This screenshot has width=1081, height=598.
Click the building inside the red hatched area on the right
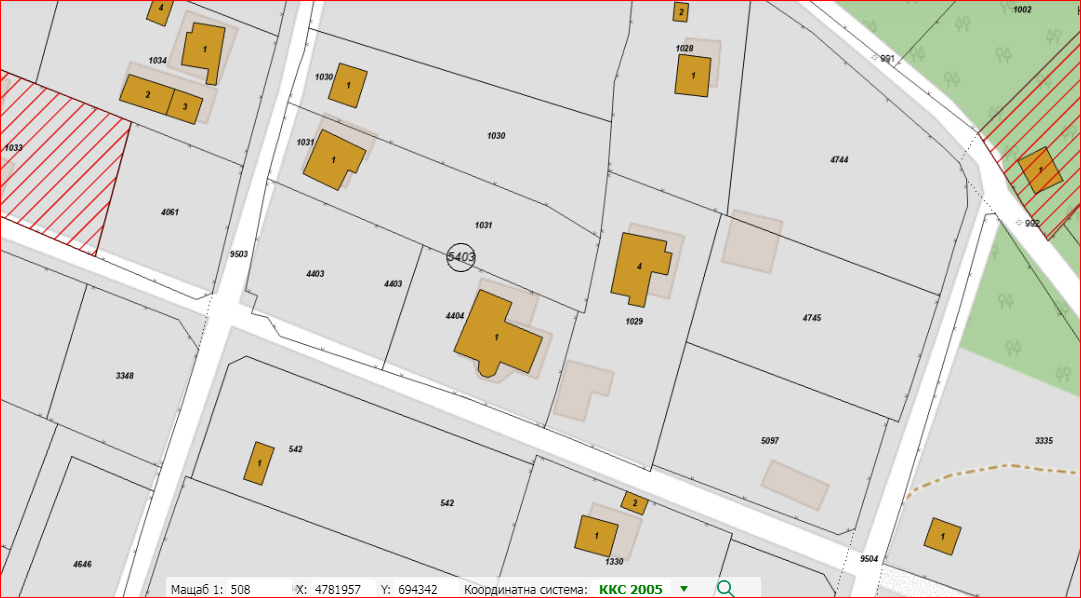click(x=1040, y=170)
